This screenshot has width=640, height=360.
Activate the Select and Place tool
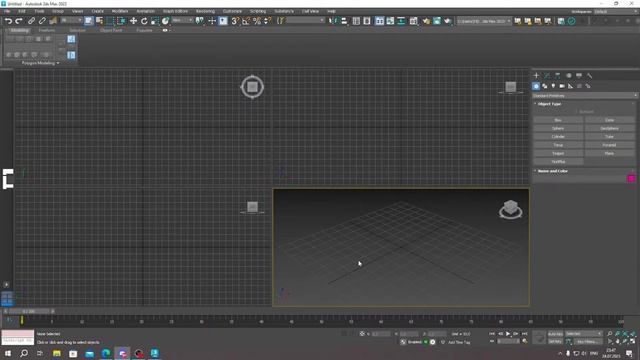(x=165, y=21)
